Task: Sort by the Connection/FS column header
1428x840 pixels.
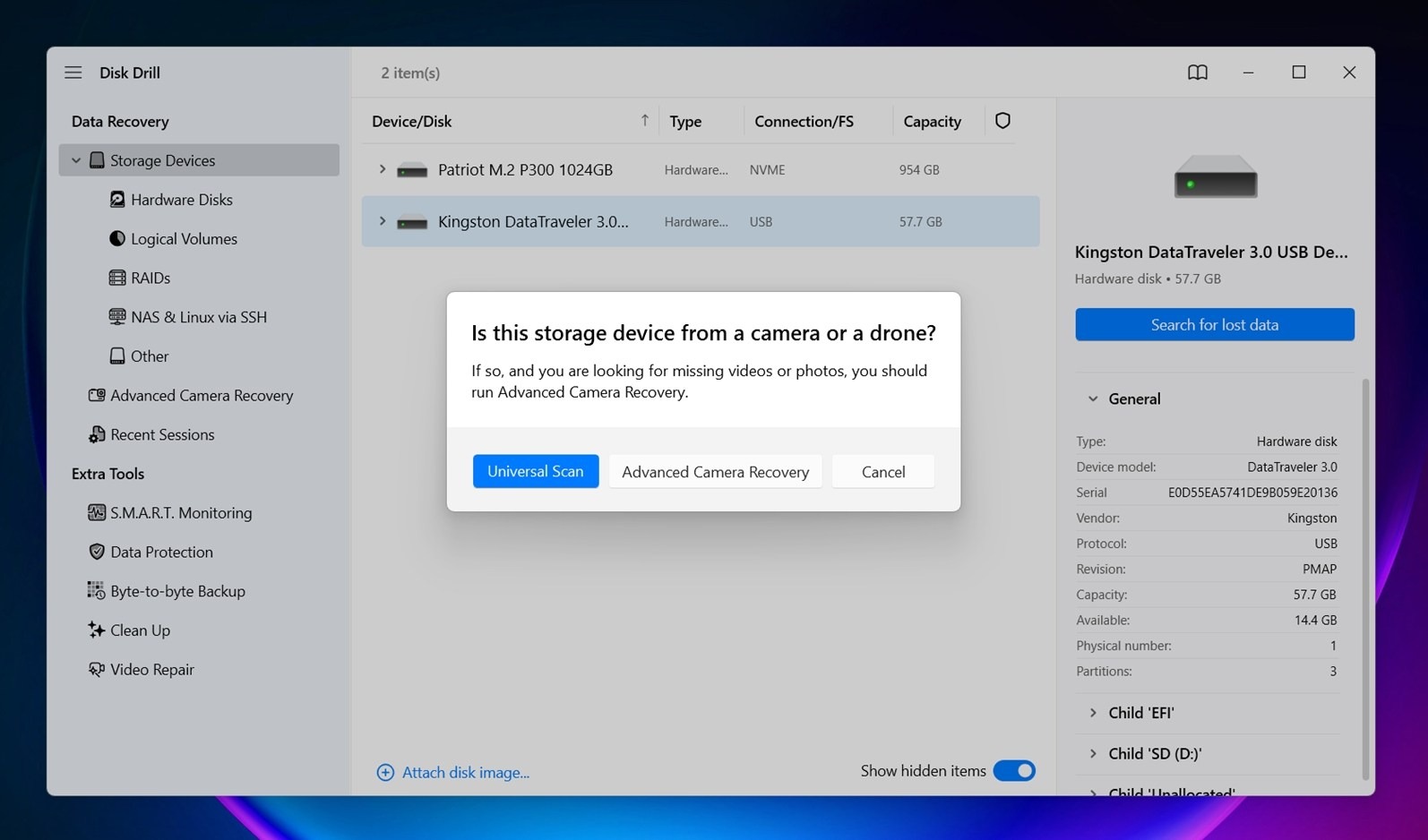Action: [x=804, y=121]
